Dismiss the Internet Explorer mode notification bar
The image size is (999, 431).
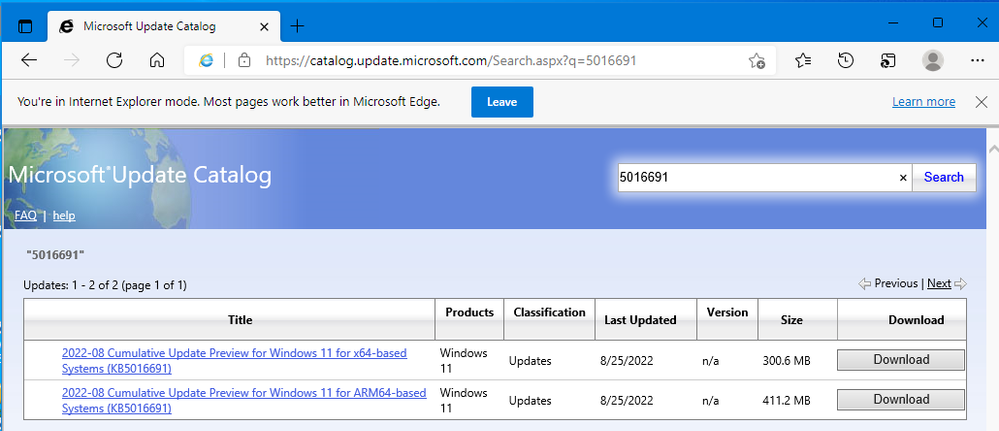click(981, 102)
